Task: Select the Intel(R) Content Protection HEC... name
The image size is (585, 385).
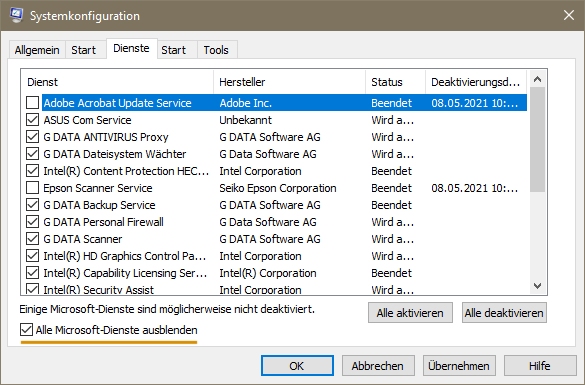Action: pos(126,171)
